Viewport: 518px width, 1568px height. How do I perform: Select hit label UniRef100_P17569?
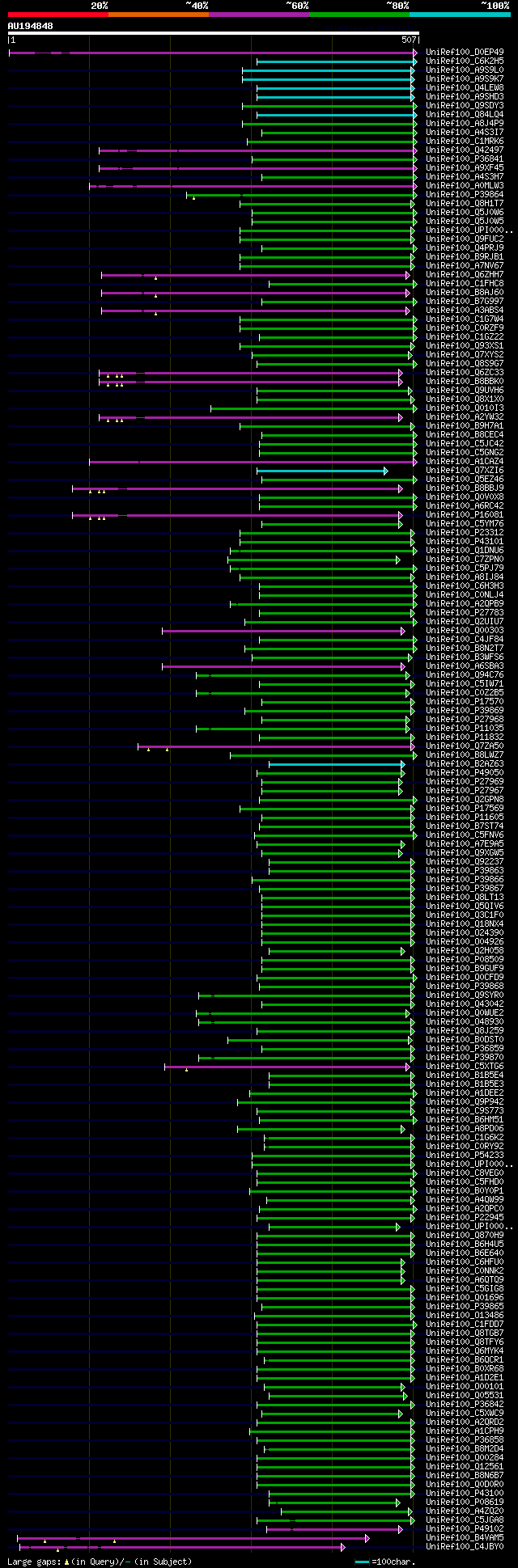tap(465, 808)
